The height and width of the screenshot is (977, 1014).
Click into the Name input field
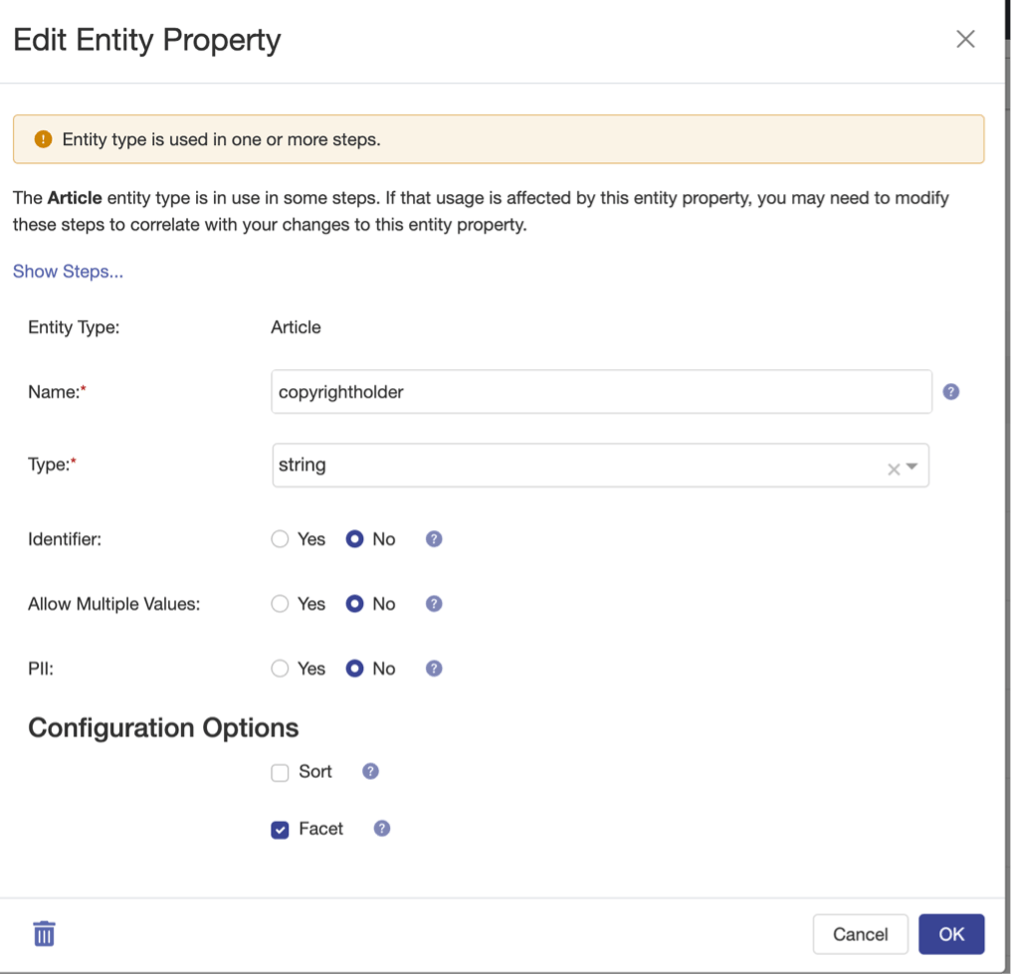click(x=601, y=392)
